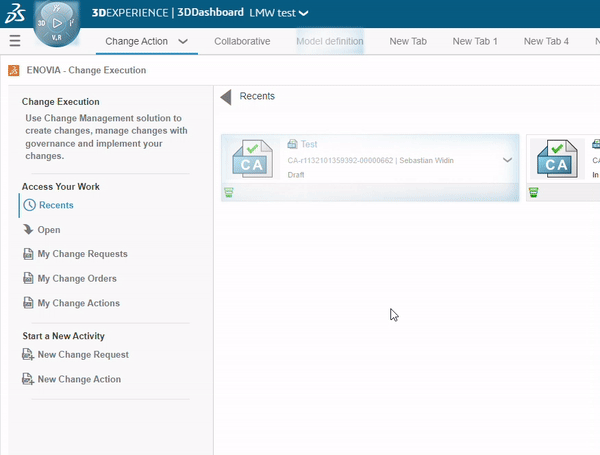Click the New Change Action plus icon
The image size is (600, 455).
point(28,379)
